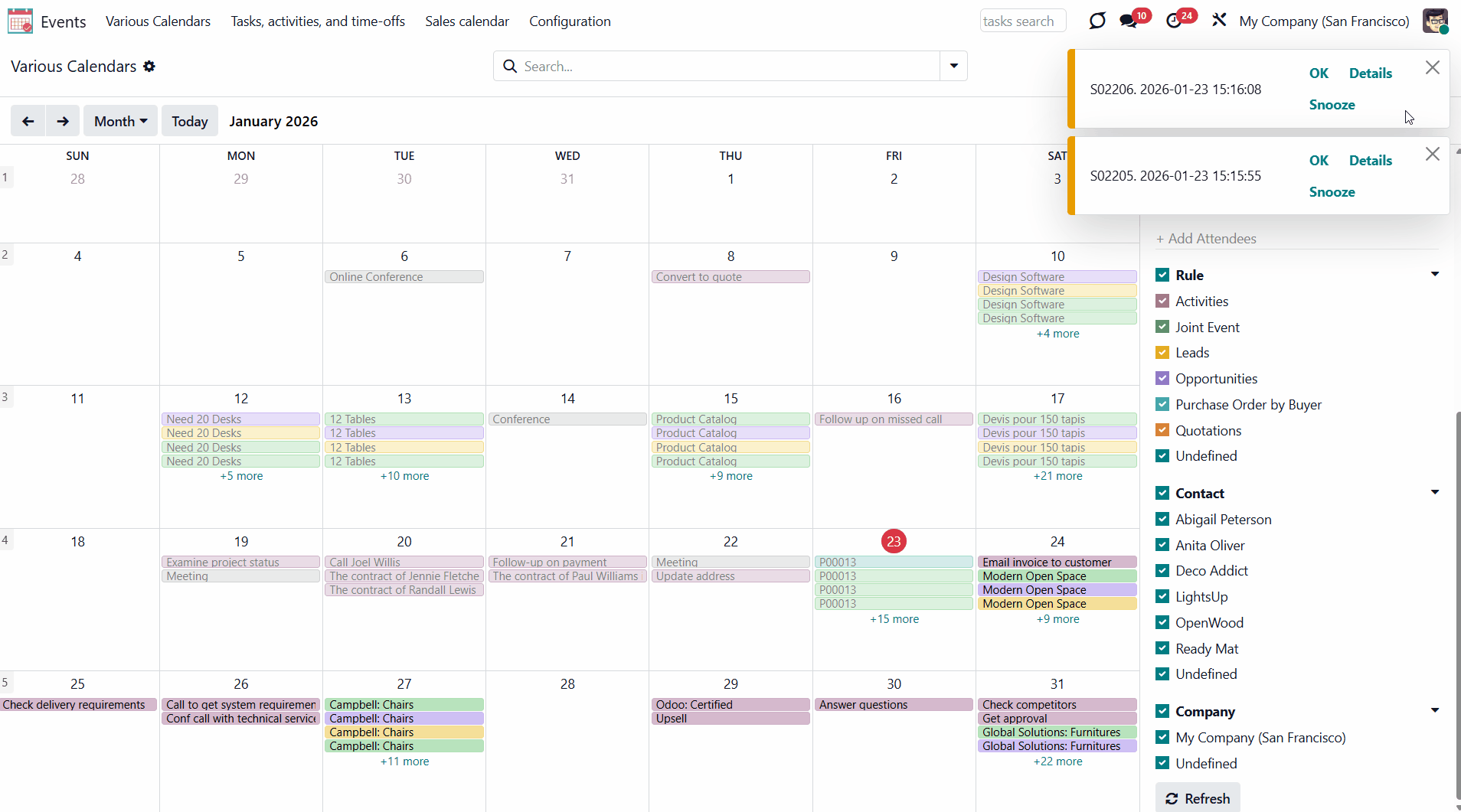
Task: Open the Configuration menu
Action: (x=570, y=21)
